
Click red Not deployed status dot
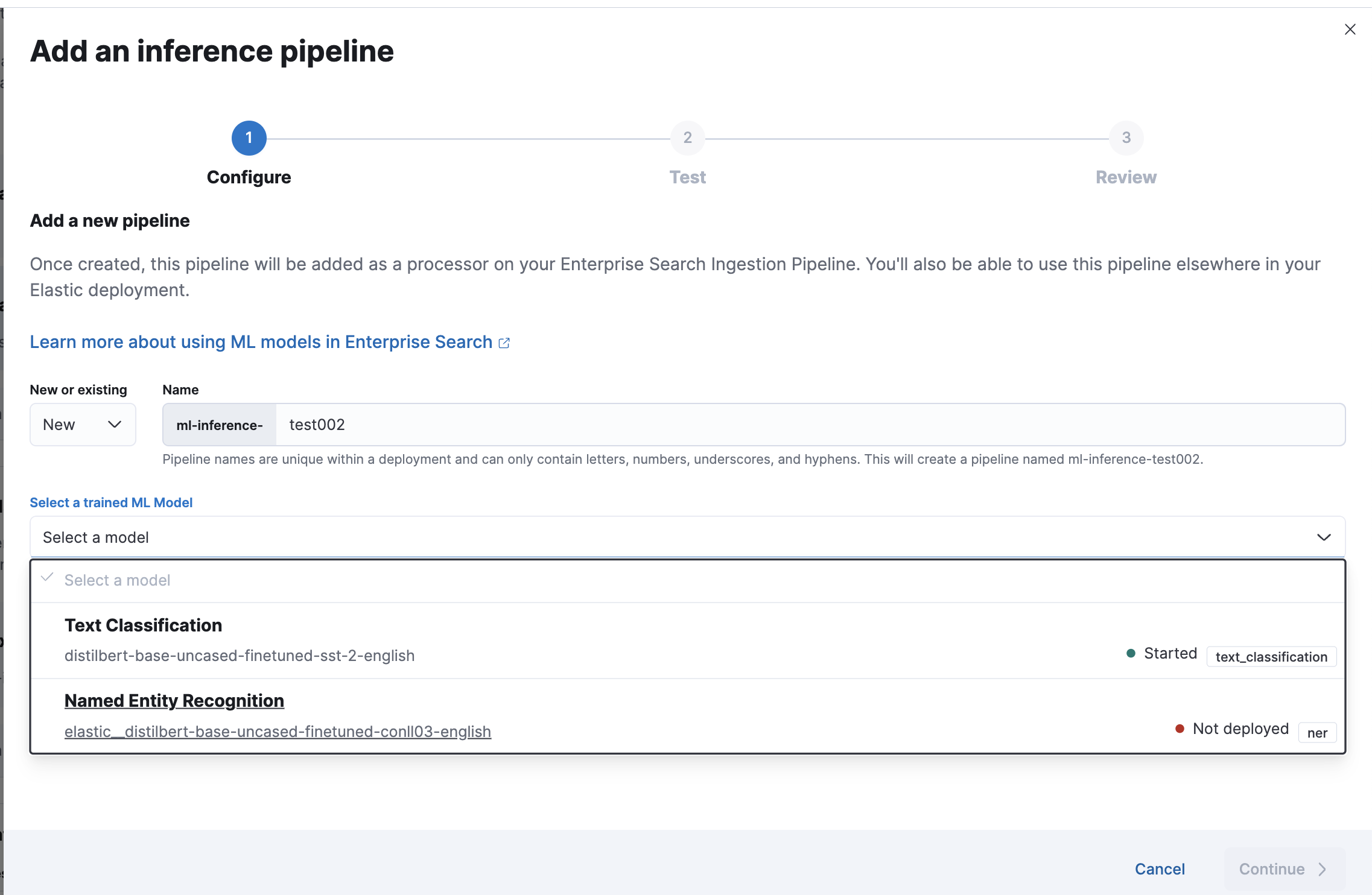(1180, 729)
